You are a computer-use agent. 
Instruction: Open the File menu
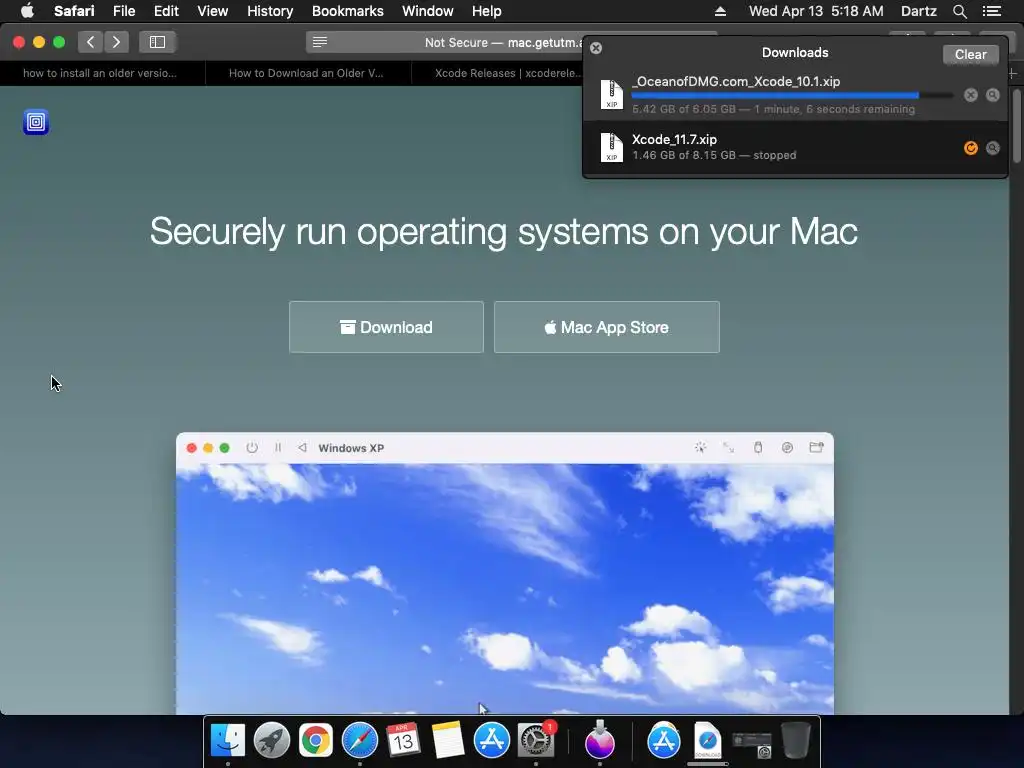124,11
